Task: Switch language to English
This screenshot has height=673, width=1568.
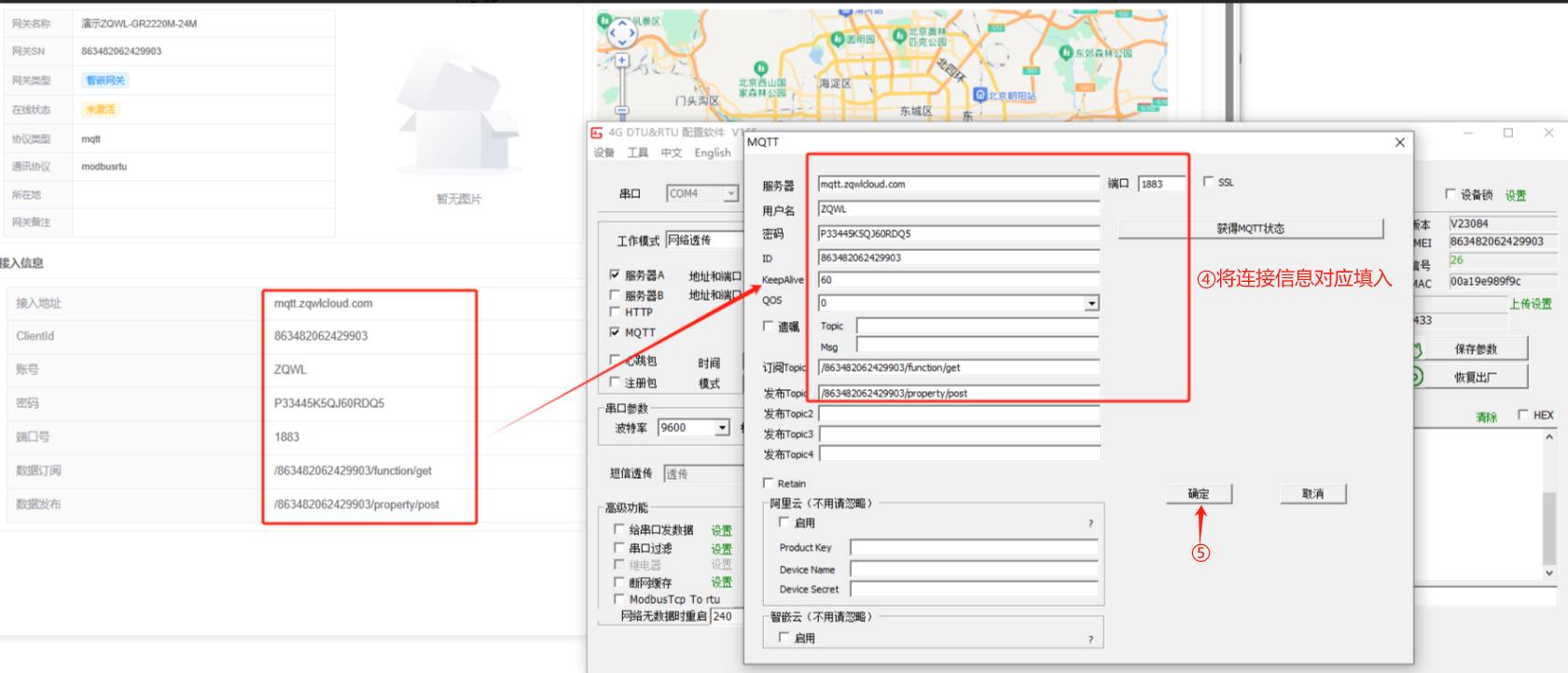Action: (713, 153)
